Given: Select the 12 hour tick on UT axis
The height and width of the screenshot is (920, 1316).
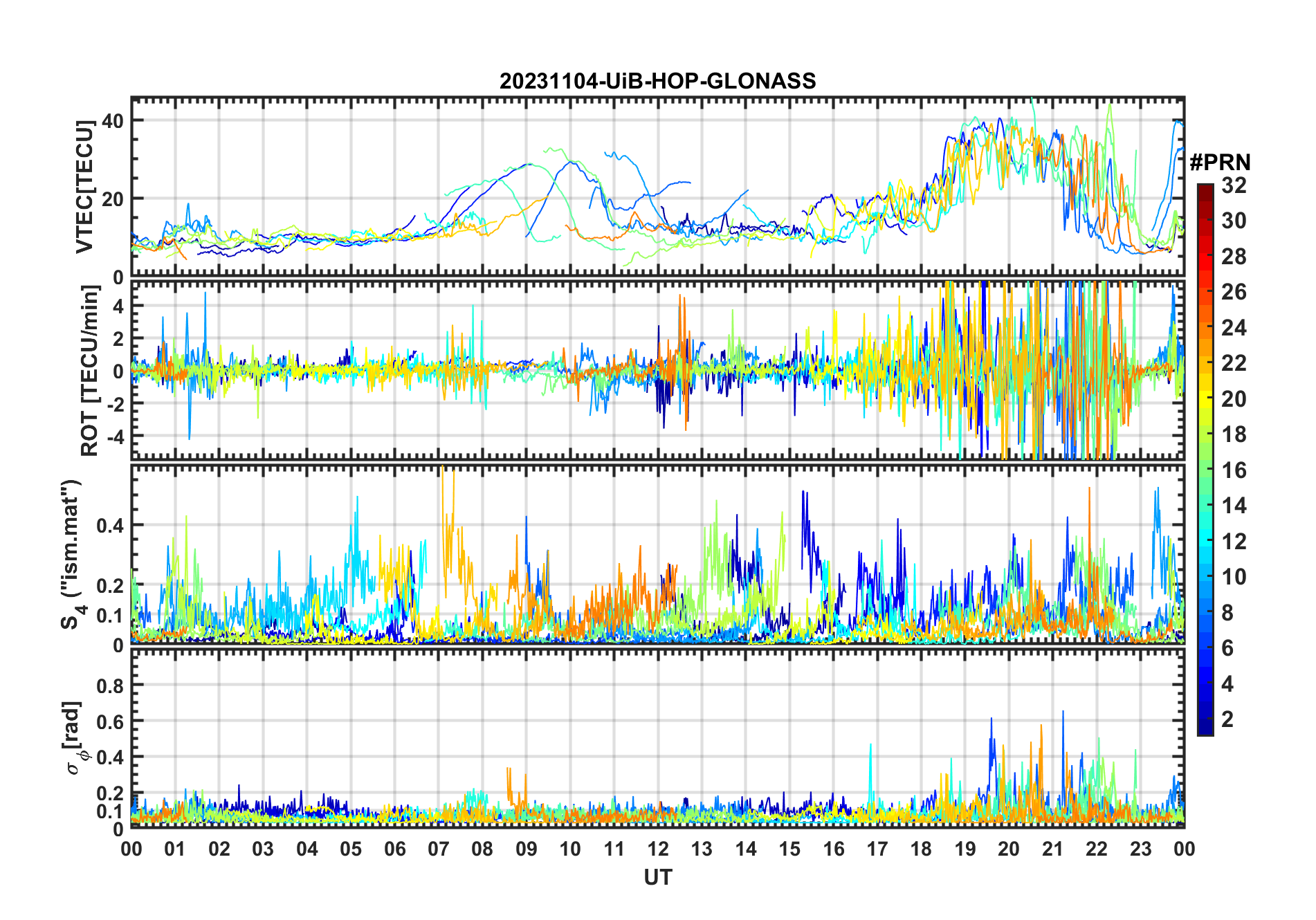Looking at the screenshot, I should coord(657,849).
